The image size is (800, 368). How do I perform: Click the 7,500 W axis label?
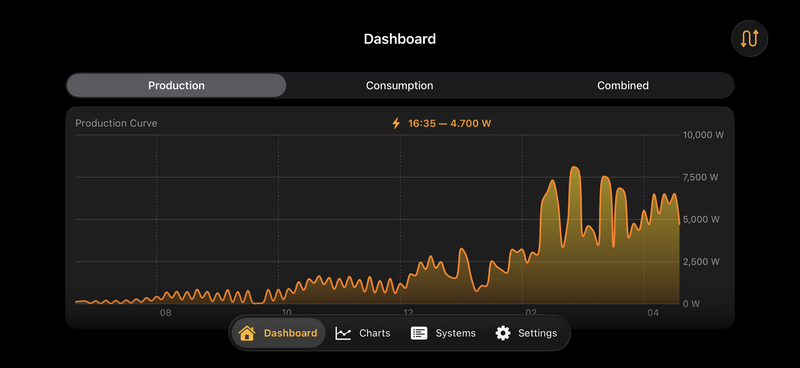click(x=701, y=178)
